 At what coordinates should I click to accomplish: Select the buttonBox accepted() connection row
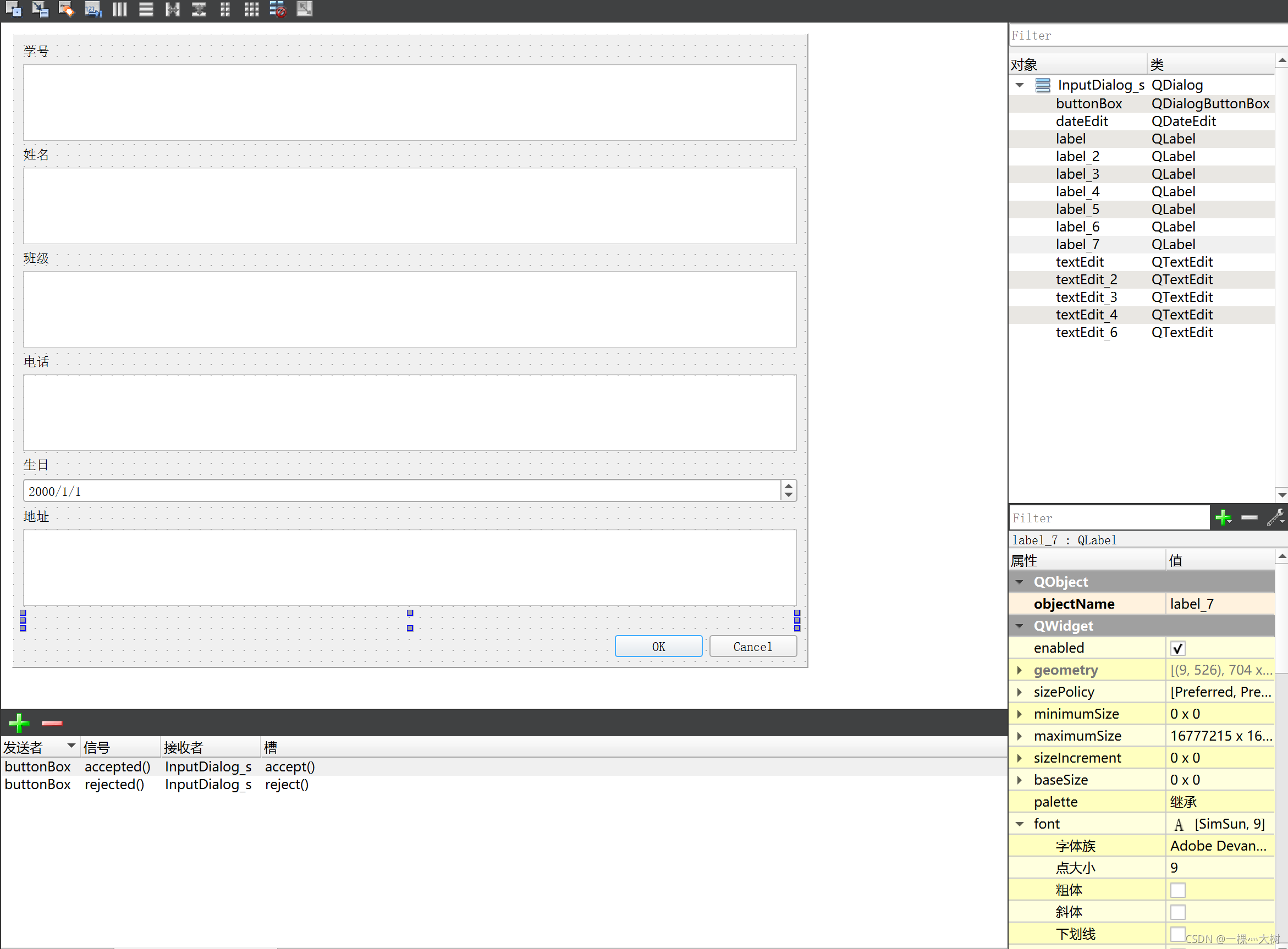click(504, 766)
